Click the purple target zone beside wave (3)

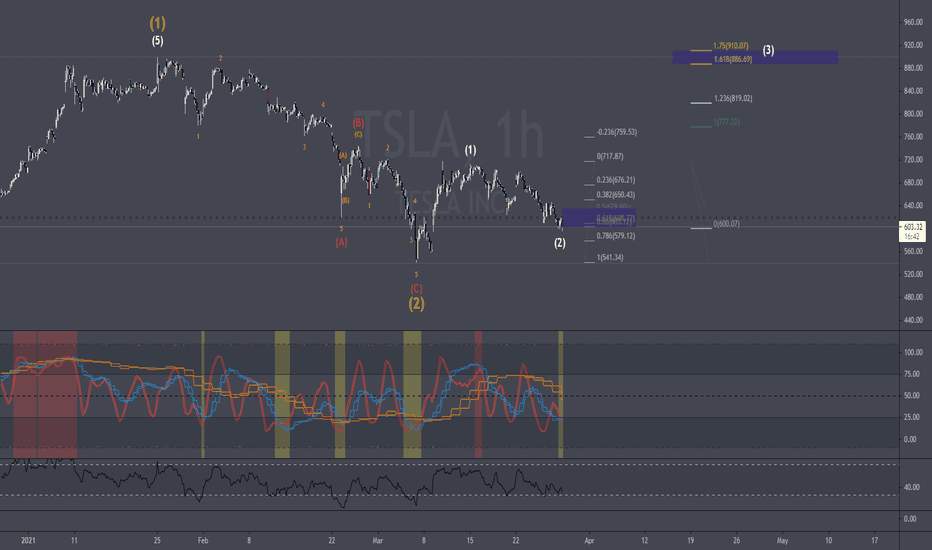pyautogui.click(x=755, y=57)
